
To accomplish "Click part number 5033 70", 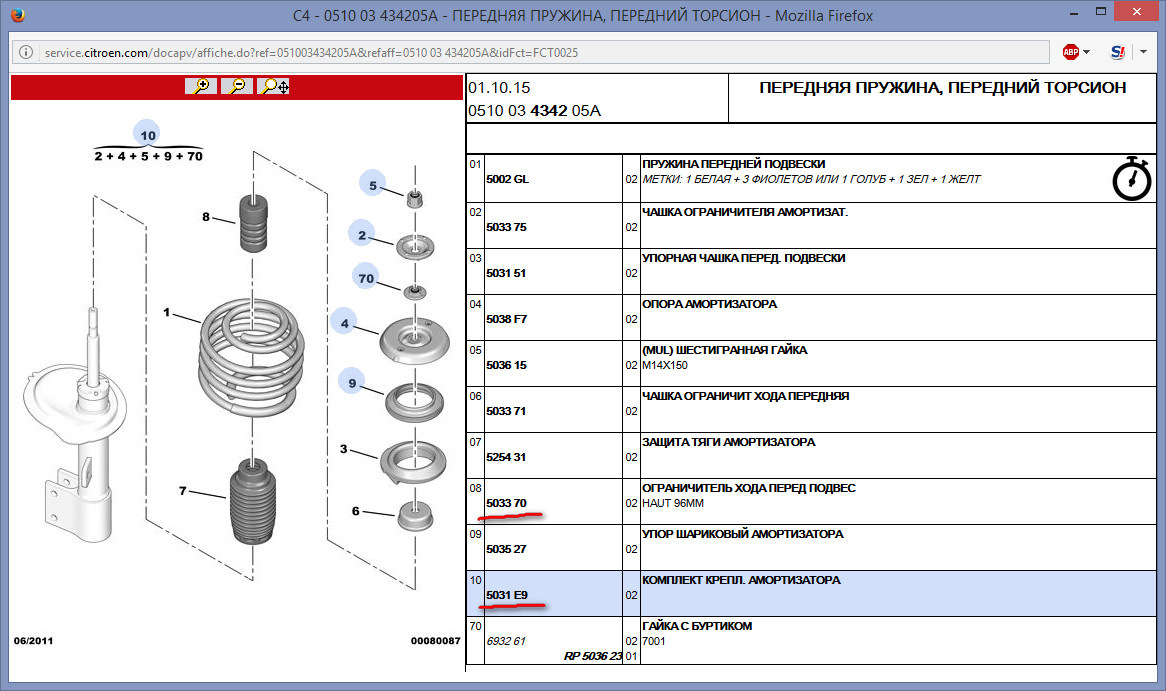I will 506,503.
